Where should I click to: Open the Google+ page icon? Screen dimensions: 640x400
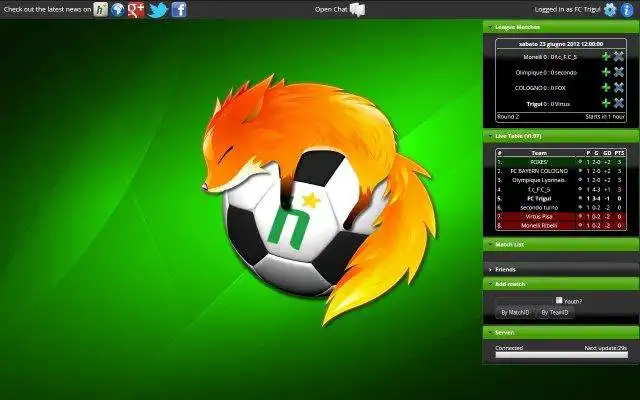[136, 9]
